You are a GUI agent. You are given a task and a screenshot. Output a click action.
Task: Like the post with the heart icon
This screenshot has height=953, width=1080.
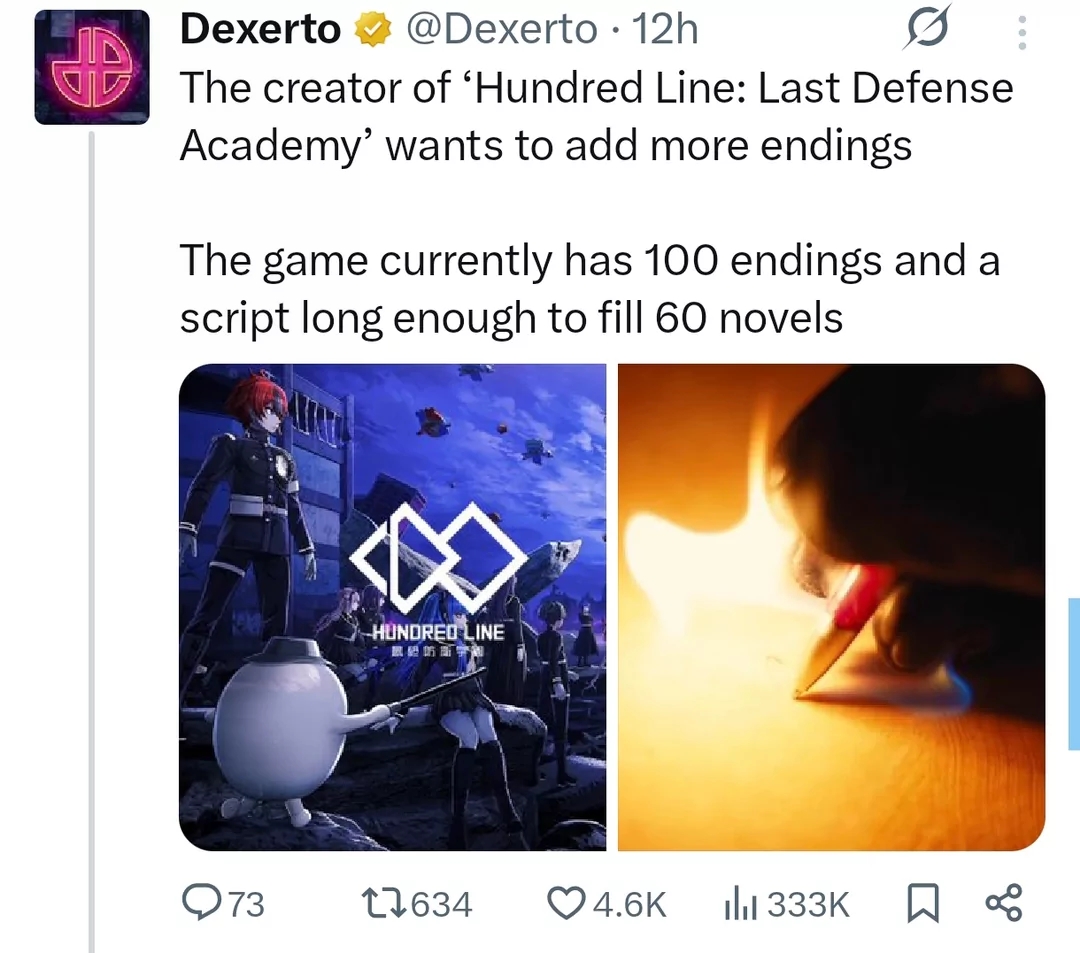coord(565,903)
